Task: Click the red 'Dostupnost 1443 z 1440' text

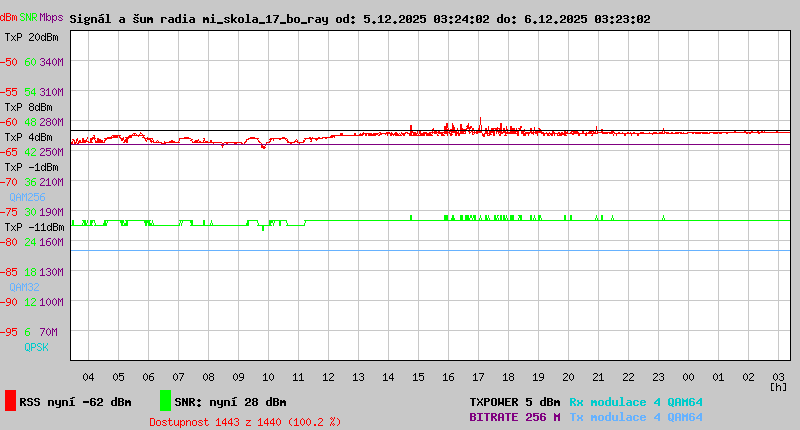Action: tap(245, 422)
